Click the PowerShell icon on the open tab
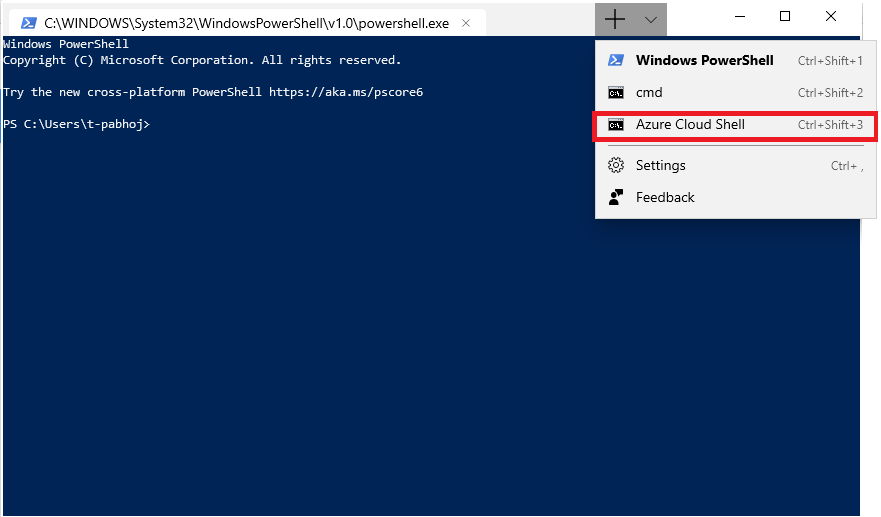The image size is (881, 517). 29,22
